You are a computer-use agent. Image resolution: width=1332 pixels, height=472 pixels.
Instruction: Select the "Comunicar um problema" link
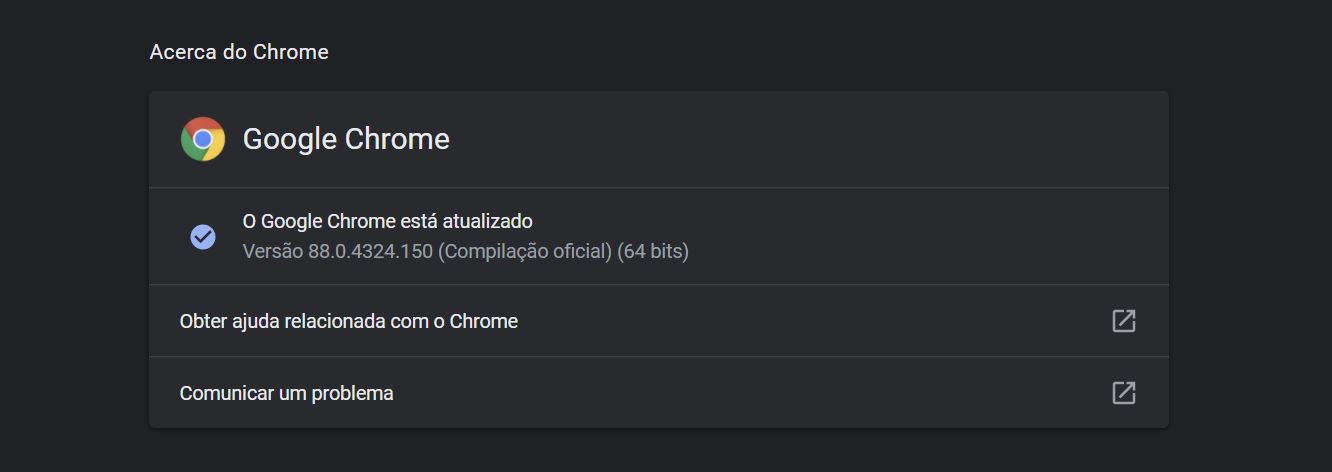tap(286, 393)
